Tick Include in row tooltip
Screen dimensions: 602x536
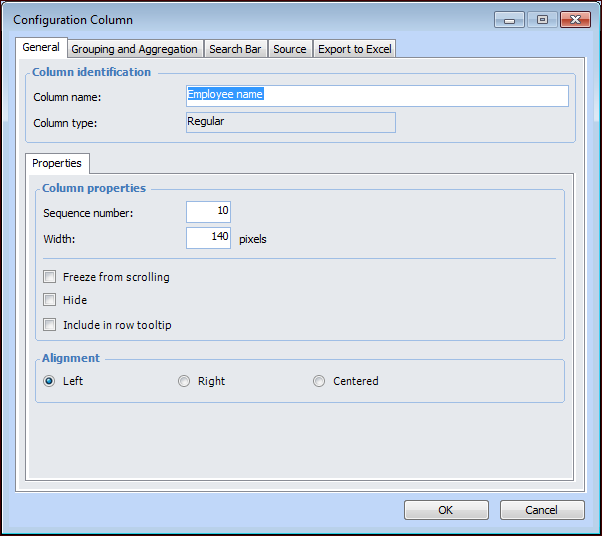click(50, 325)
